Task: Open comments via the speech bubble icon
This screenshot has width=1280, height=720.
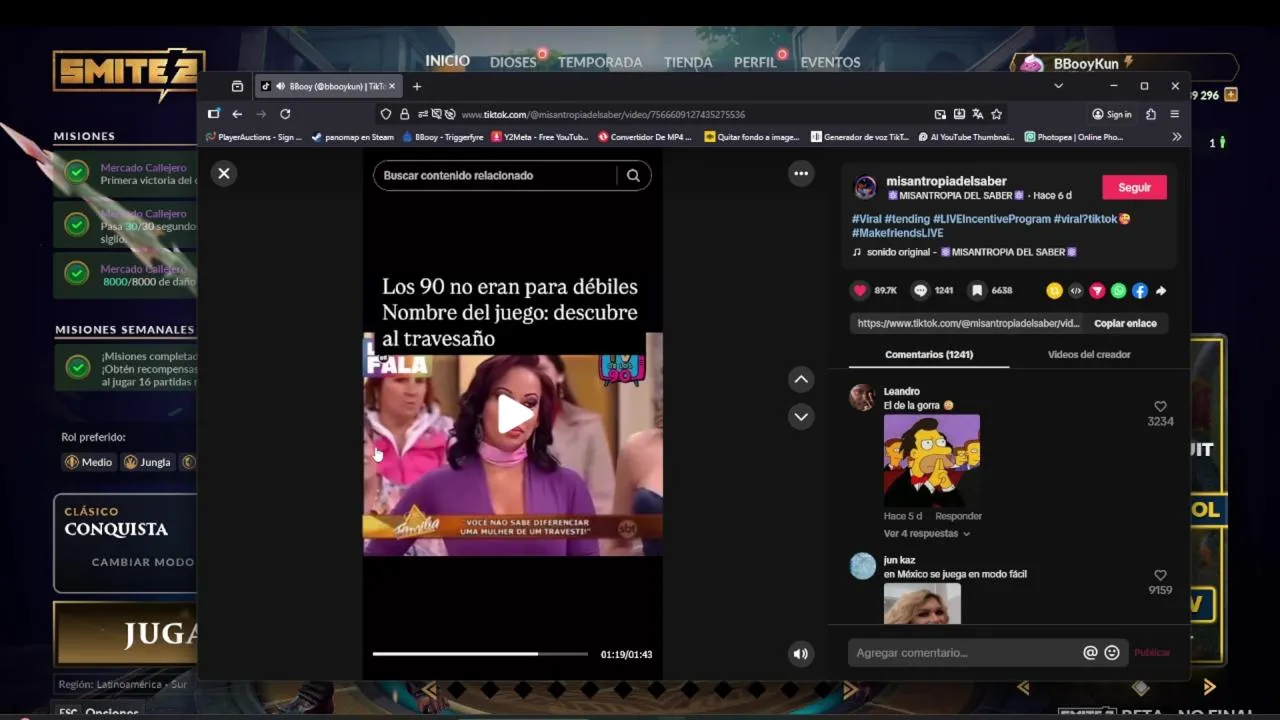Action: pyautogui.click(x=920, y=291)
